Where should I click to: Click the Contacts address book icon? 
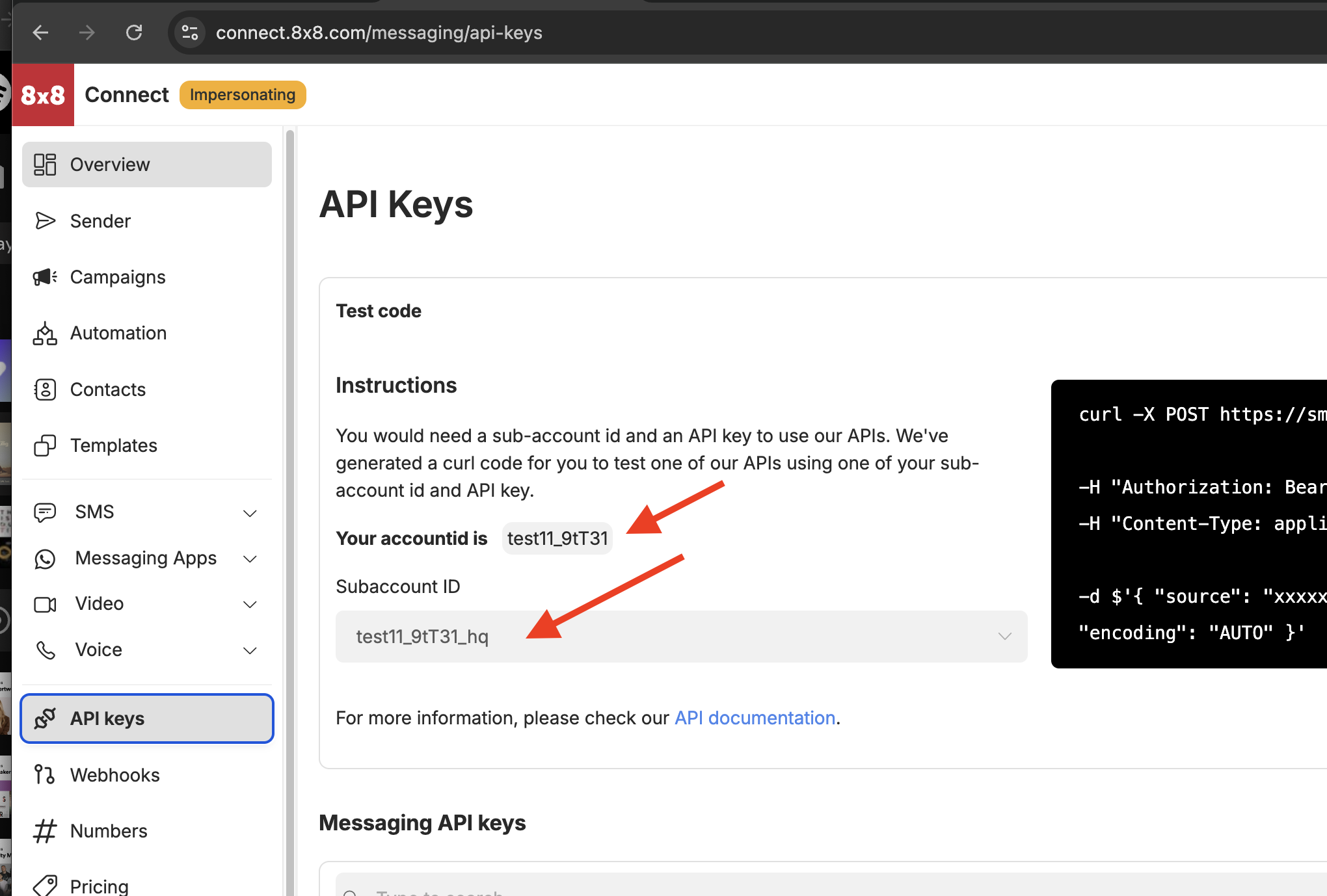[45, 389]
